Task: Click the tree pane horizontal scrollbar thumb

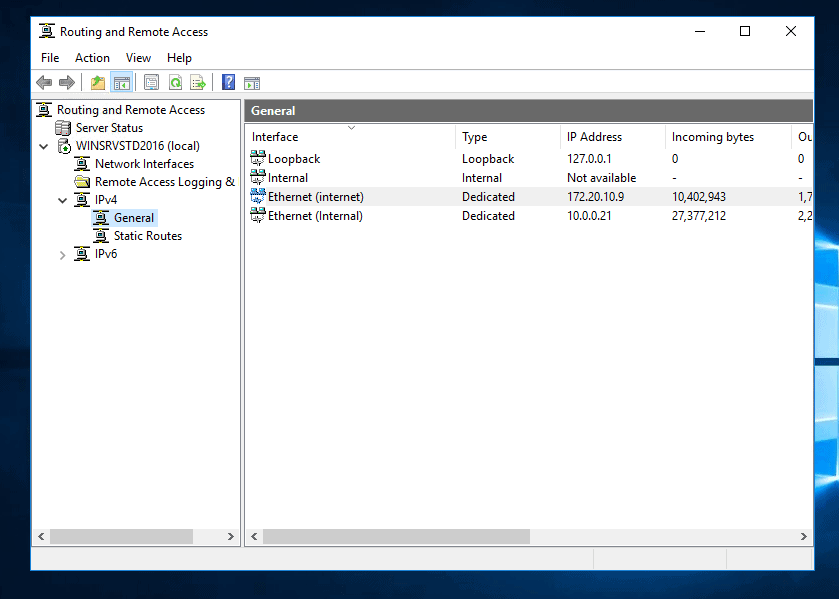Action: (121, 536)
